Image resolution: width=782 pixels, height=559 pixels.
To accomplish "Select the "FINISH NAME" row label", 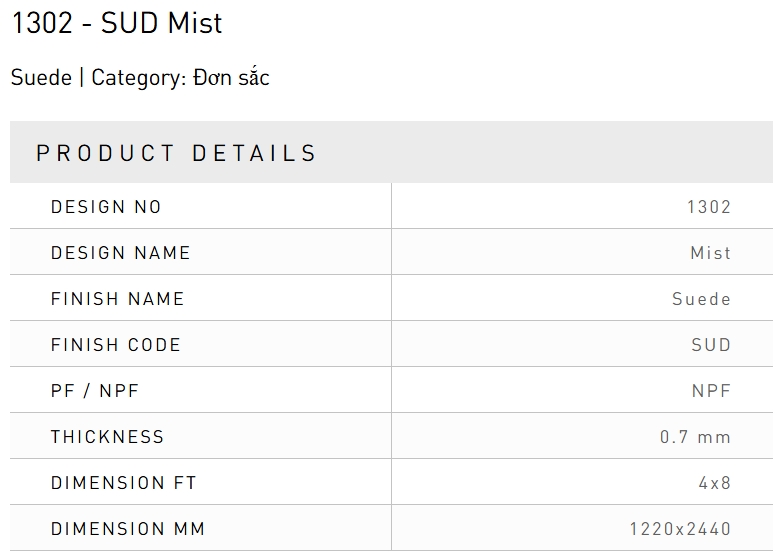I will pyautogui.click(x=118, y=299).
